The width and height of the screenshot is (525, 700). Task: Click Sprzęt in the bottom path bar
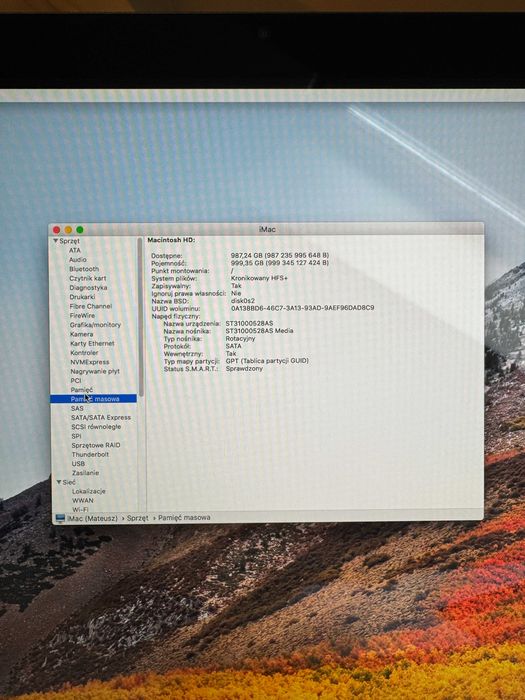138,518
